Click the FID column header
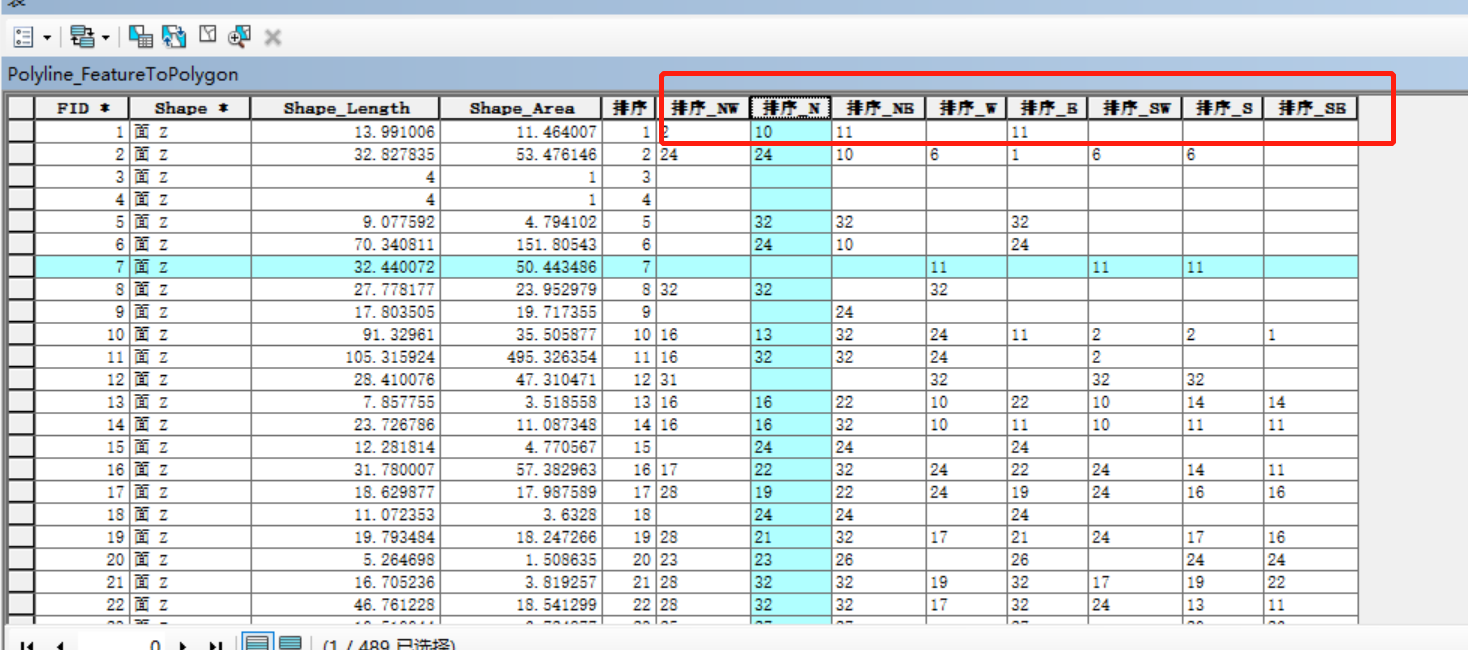 click(82, 108)
